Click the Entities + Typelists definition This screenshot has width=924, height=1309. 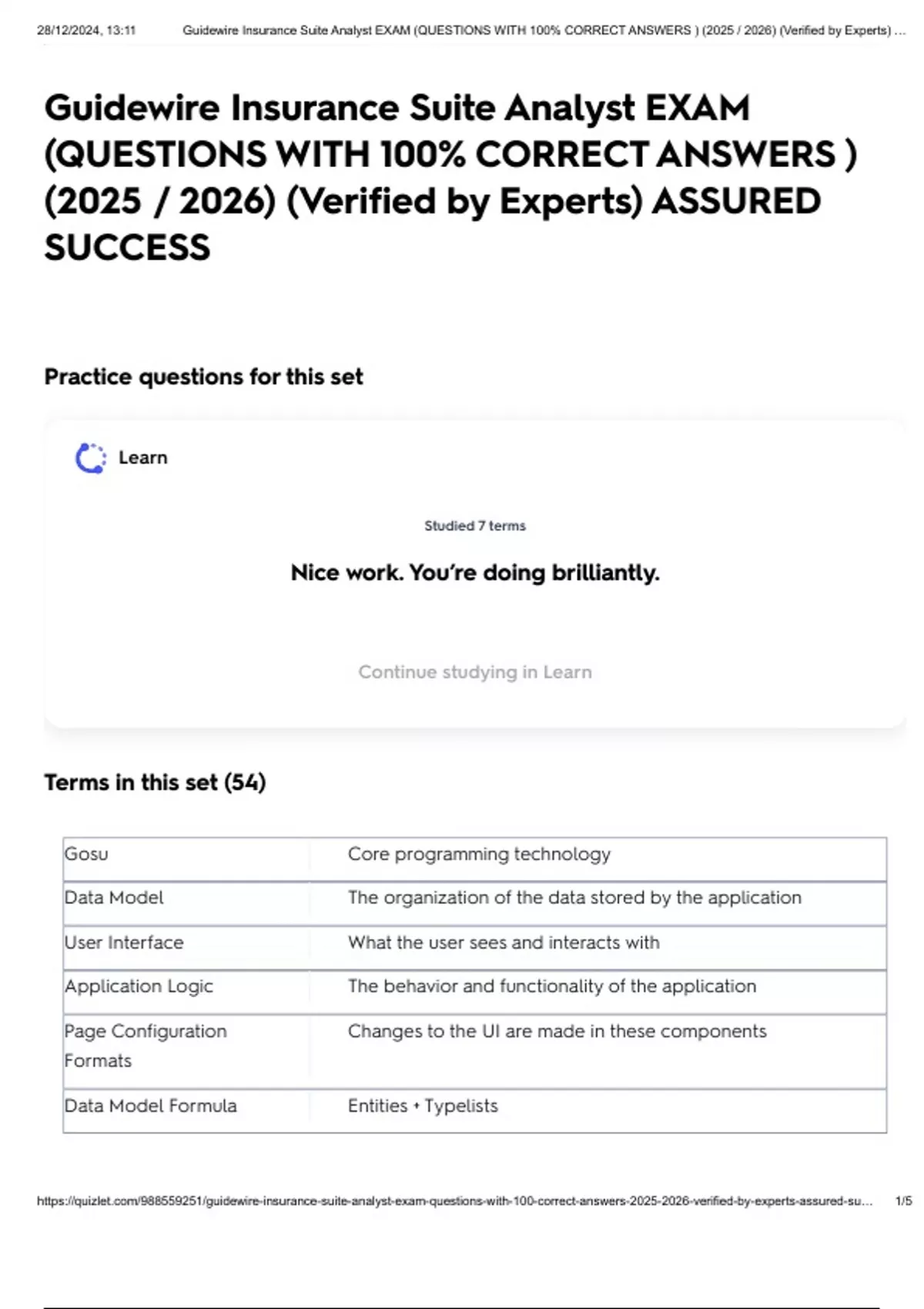pos(423,1106)
